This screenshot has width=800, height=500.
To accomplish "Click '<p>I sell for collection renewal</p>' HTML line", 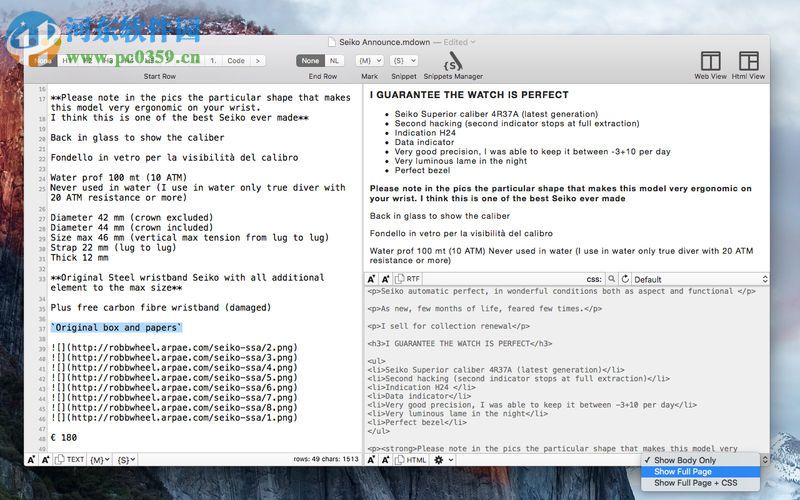I will [x=448, y=326].
